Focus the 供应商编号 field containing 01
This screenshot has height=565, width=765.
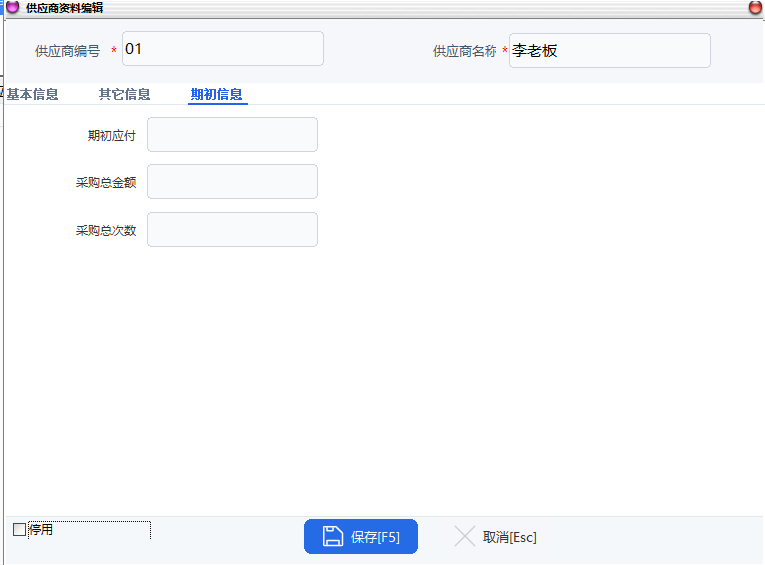pos(223,49)
